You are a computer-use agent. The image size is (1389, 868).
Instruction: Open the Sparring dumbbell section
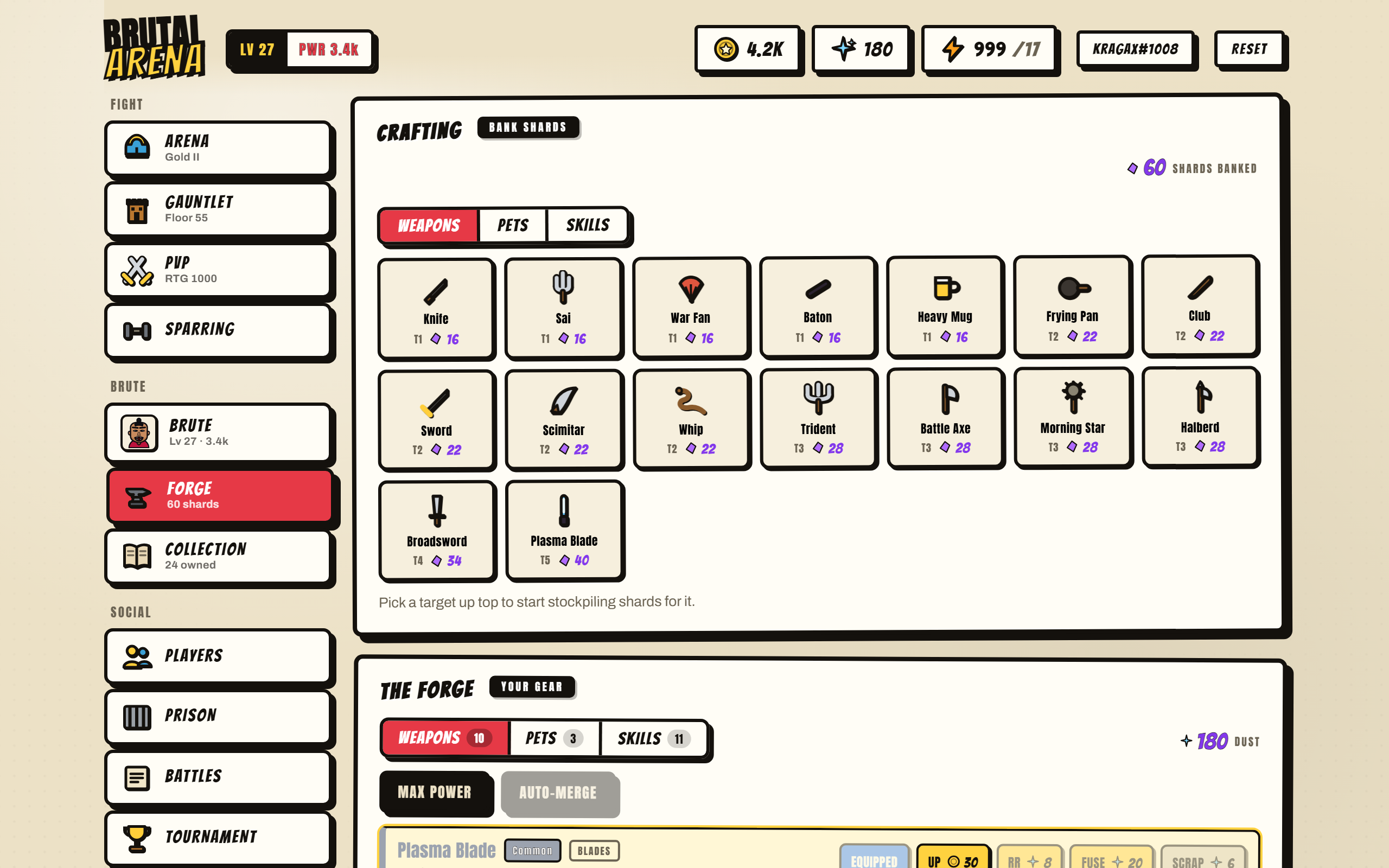click(x=218, y=331)
